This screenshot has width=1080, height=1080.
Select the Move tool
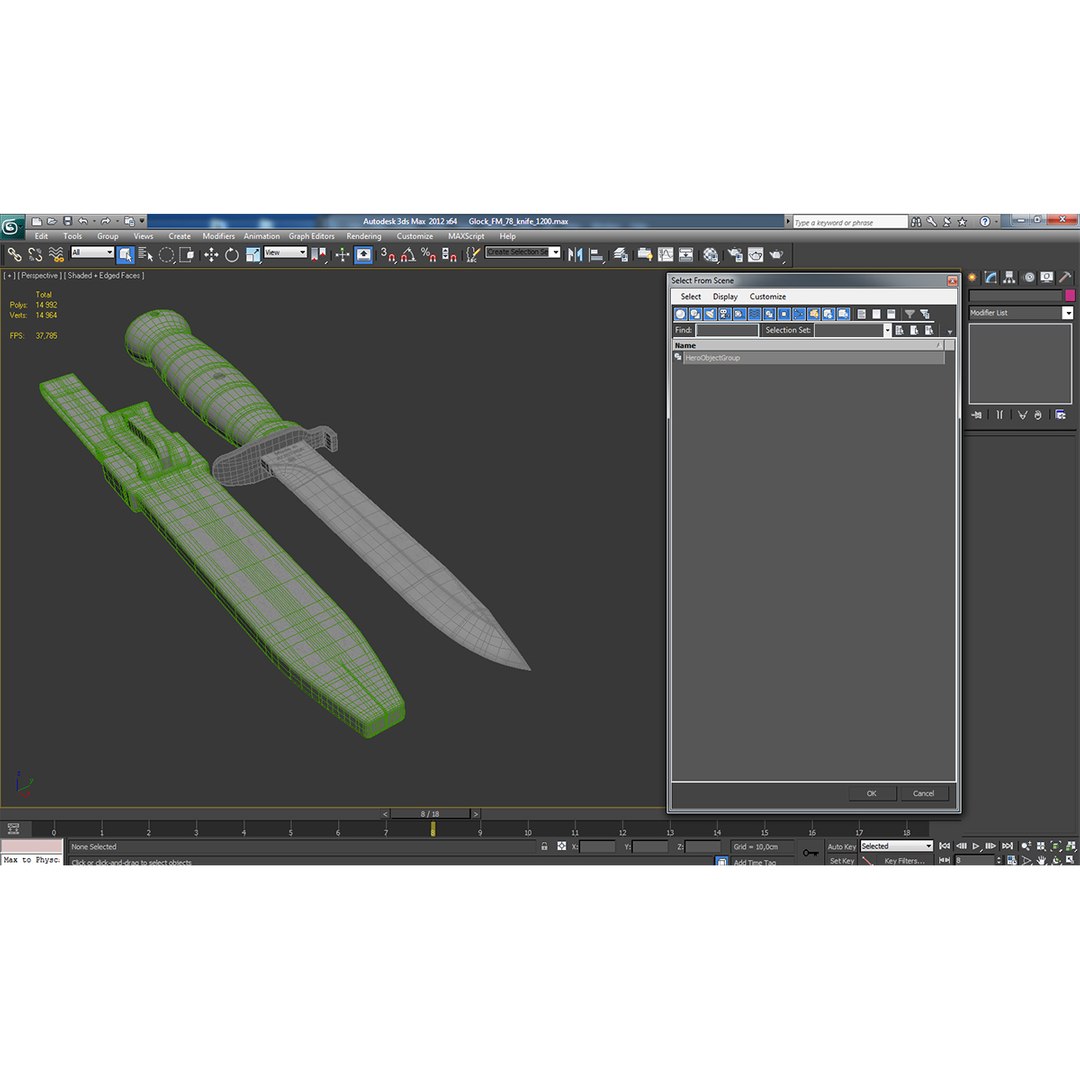[211, 255]
